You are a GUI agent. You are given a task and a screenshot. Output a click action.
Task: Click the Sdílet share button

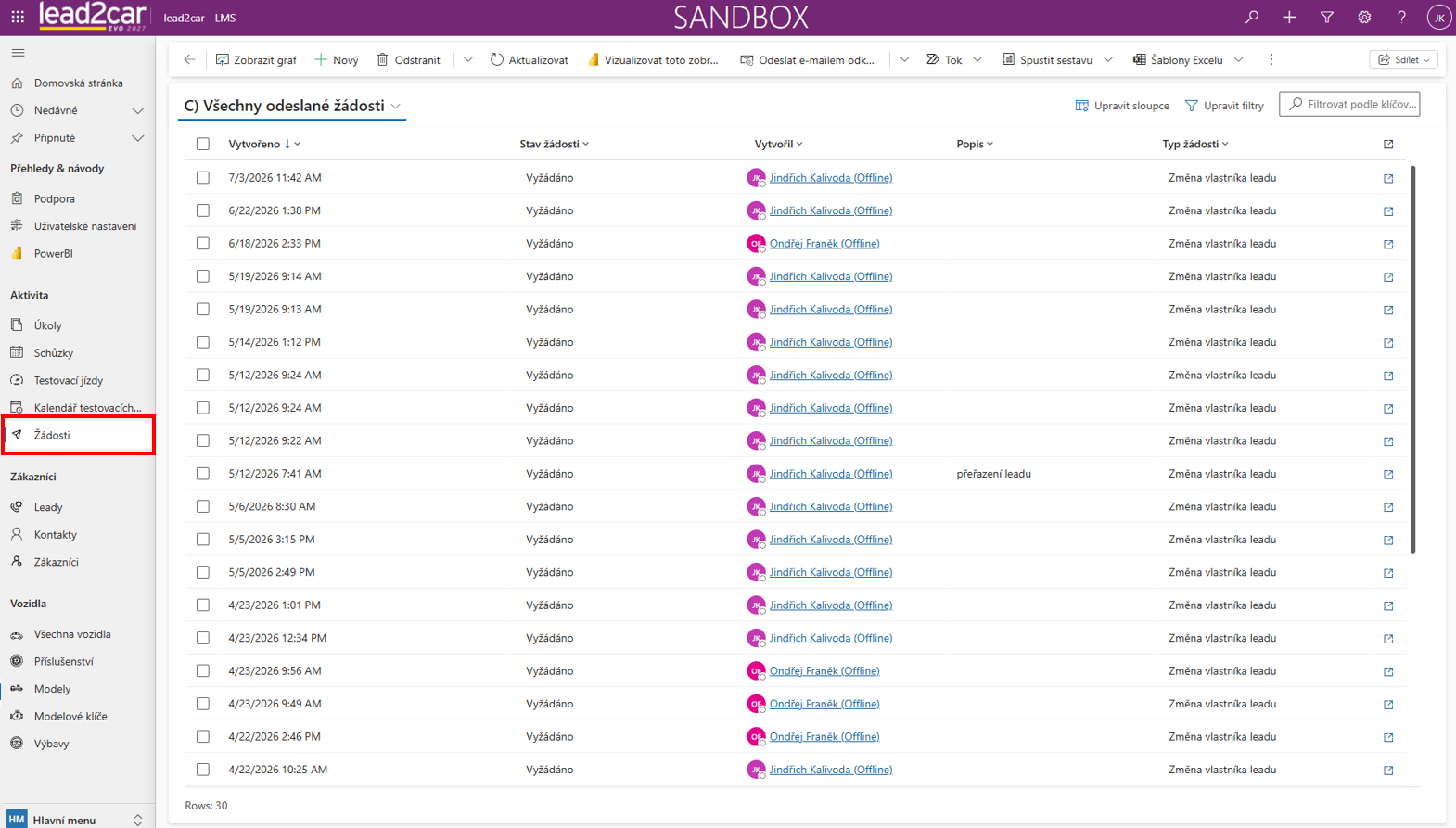[x=1403, y=59]
